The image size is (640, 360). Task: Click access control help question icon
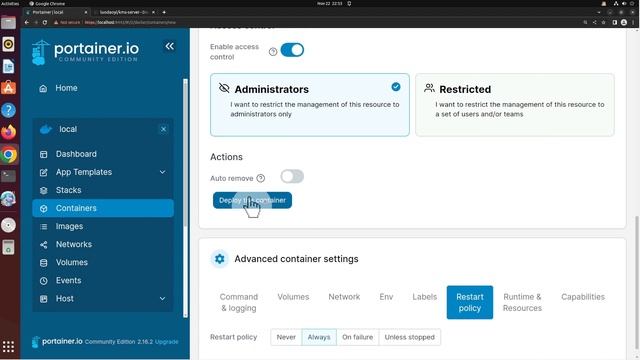point(273,51)
